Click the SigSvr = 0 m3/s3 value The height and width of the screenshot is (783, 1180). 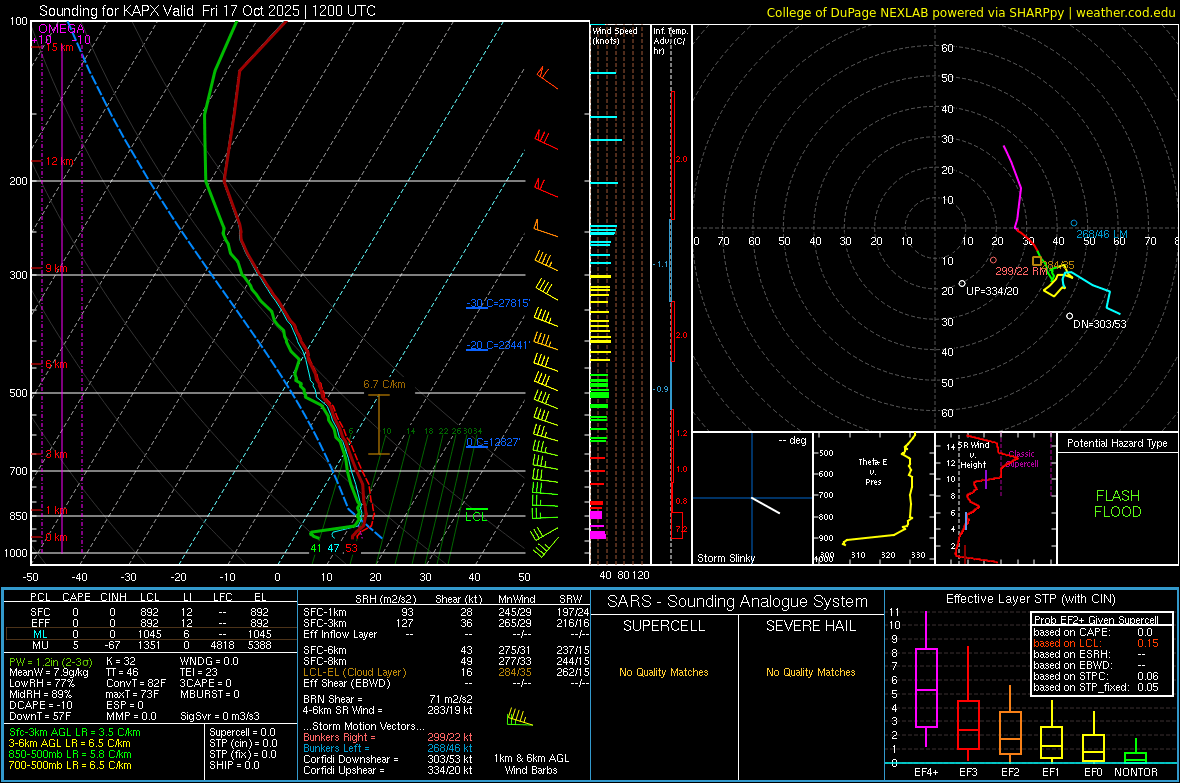(220, 716)
